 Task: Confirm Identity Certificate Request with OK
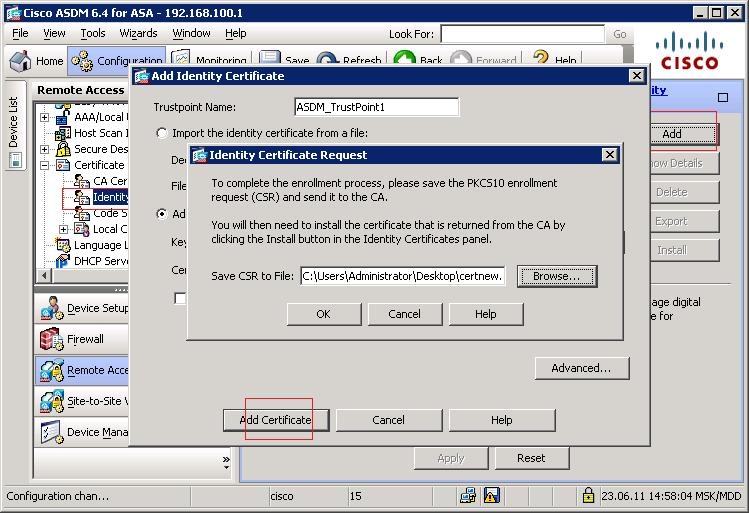coord(323,314)
